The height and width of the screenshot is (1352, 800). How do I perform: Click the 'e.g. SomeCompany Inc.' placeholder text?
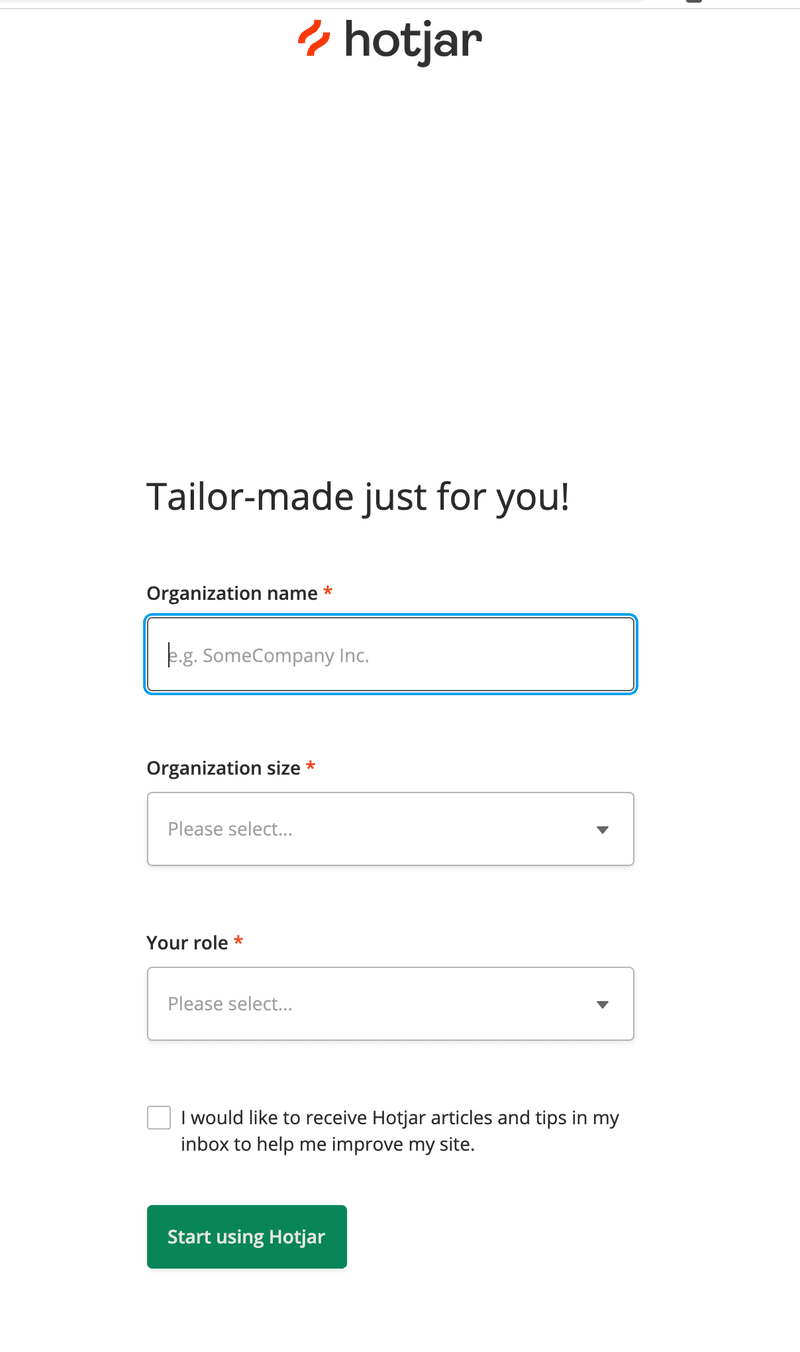(x=269, y=656)
